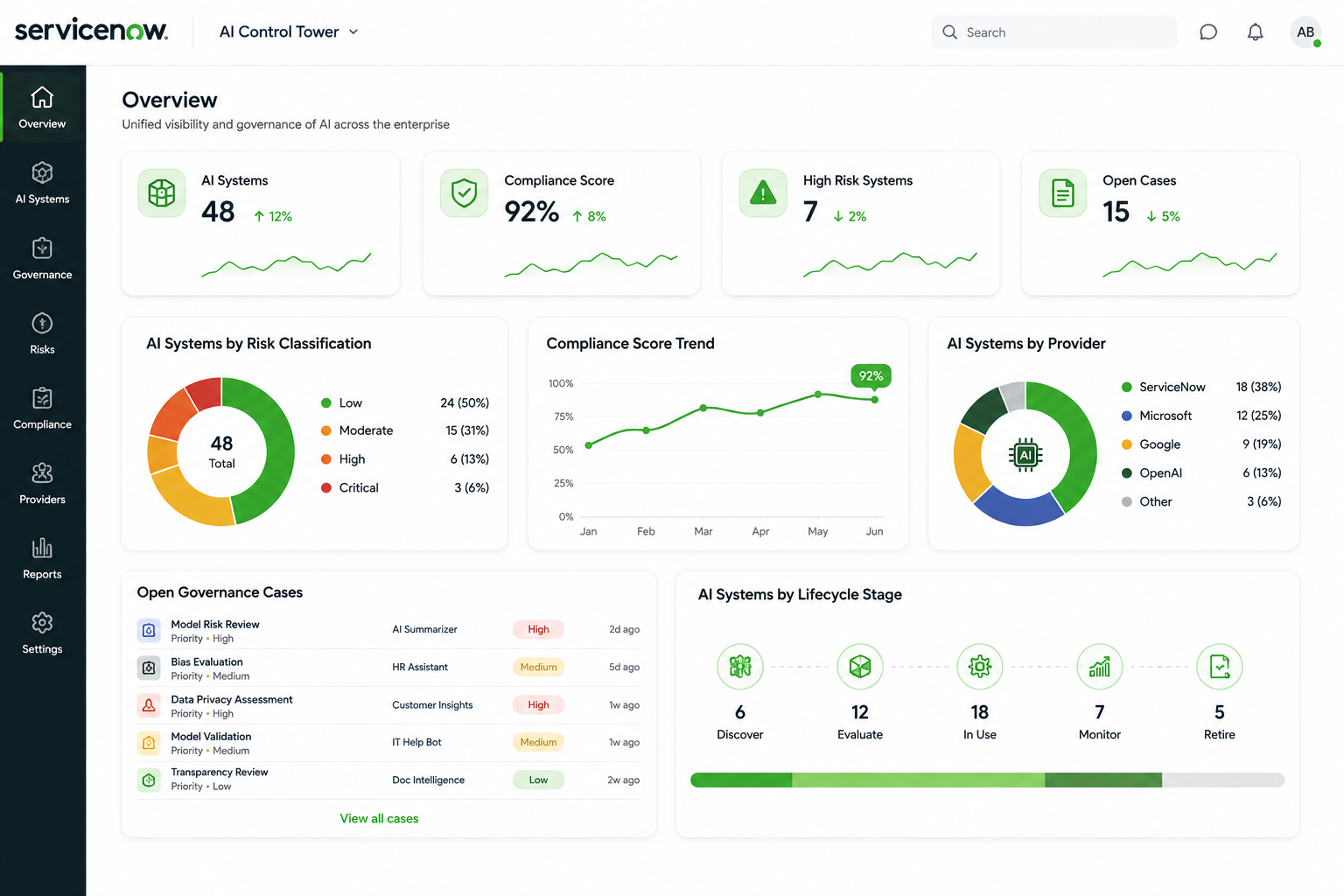Viewport: 1344px width, 896px height.
Task: Click Data Privacy Assessment case icon
Action: 149,705
